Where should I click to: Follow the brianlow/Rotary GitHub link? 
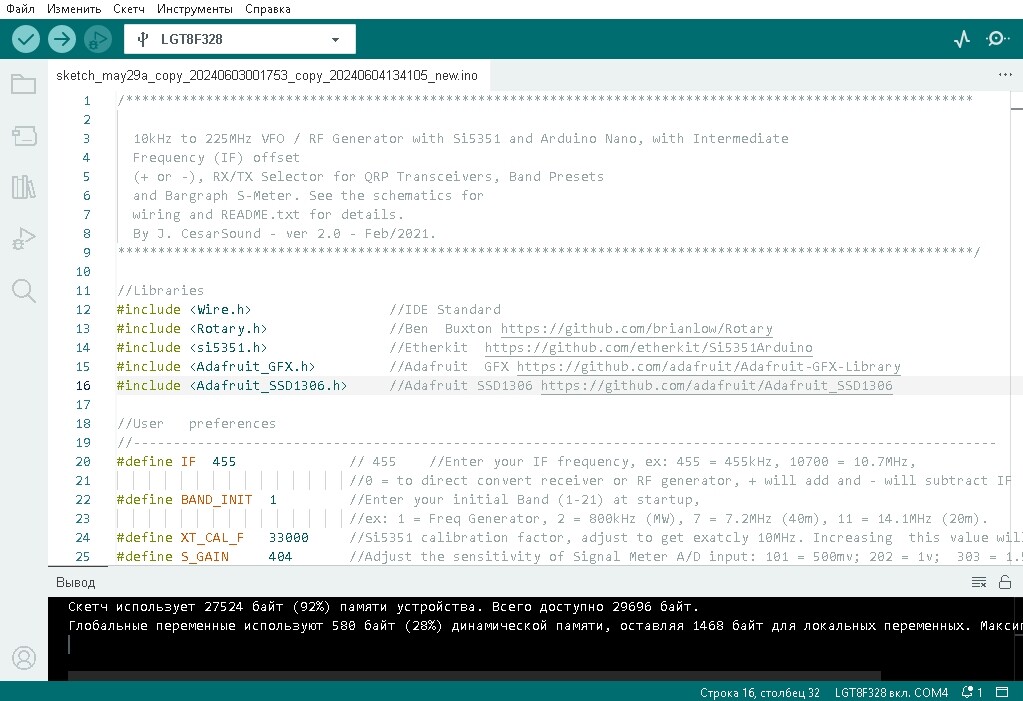point(637,329)
